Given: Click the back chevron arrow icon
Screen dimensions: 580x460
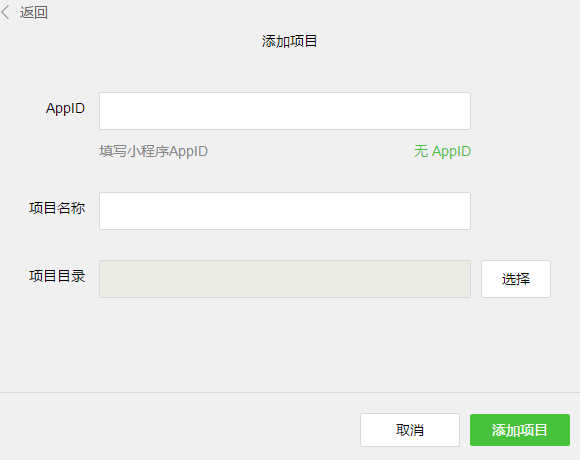Looking at the screenshot, I should [x=5, y=12].
